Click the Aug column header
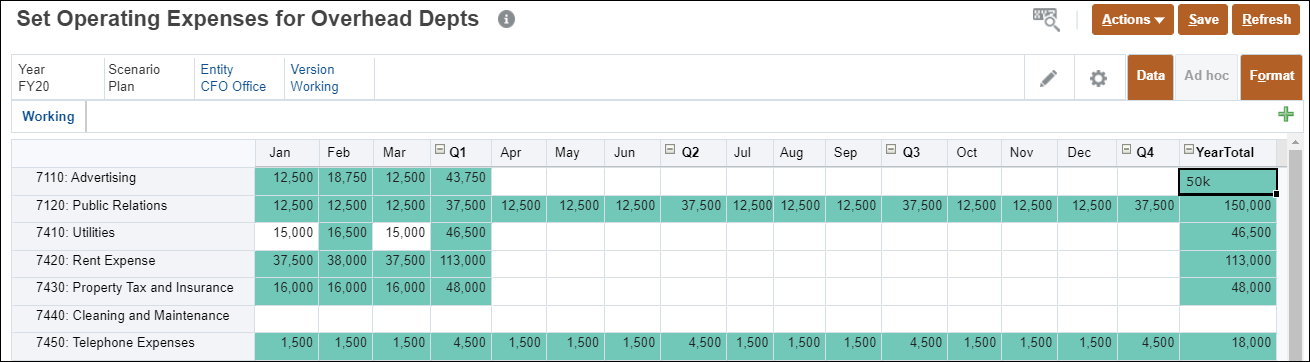The height and width of the screenshot is (362, 1310). (x=799, y=153)
